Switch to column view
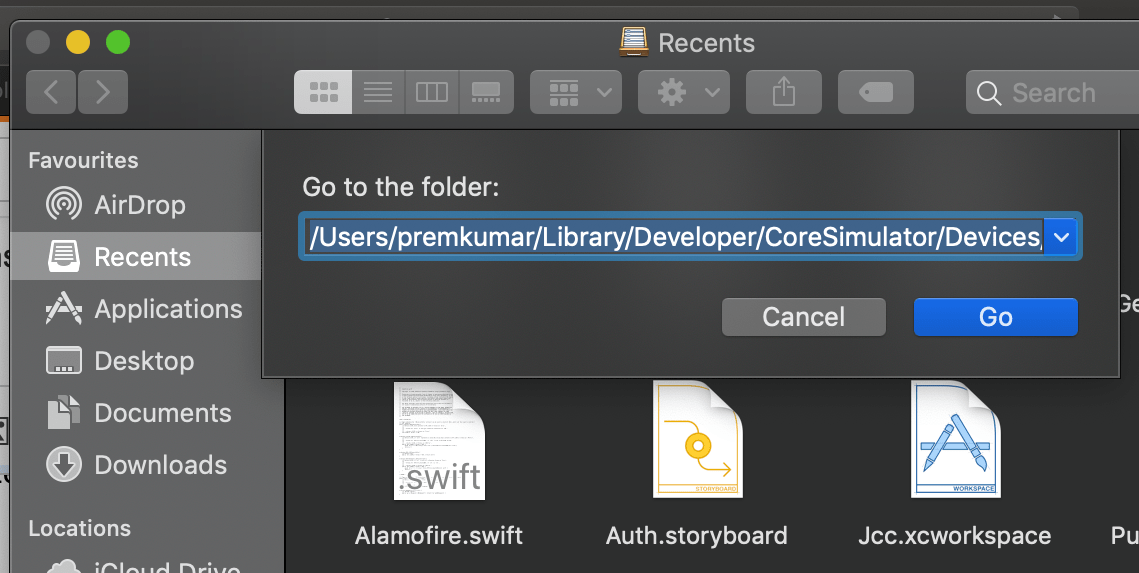 pos(431,92)
